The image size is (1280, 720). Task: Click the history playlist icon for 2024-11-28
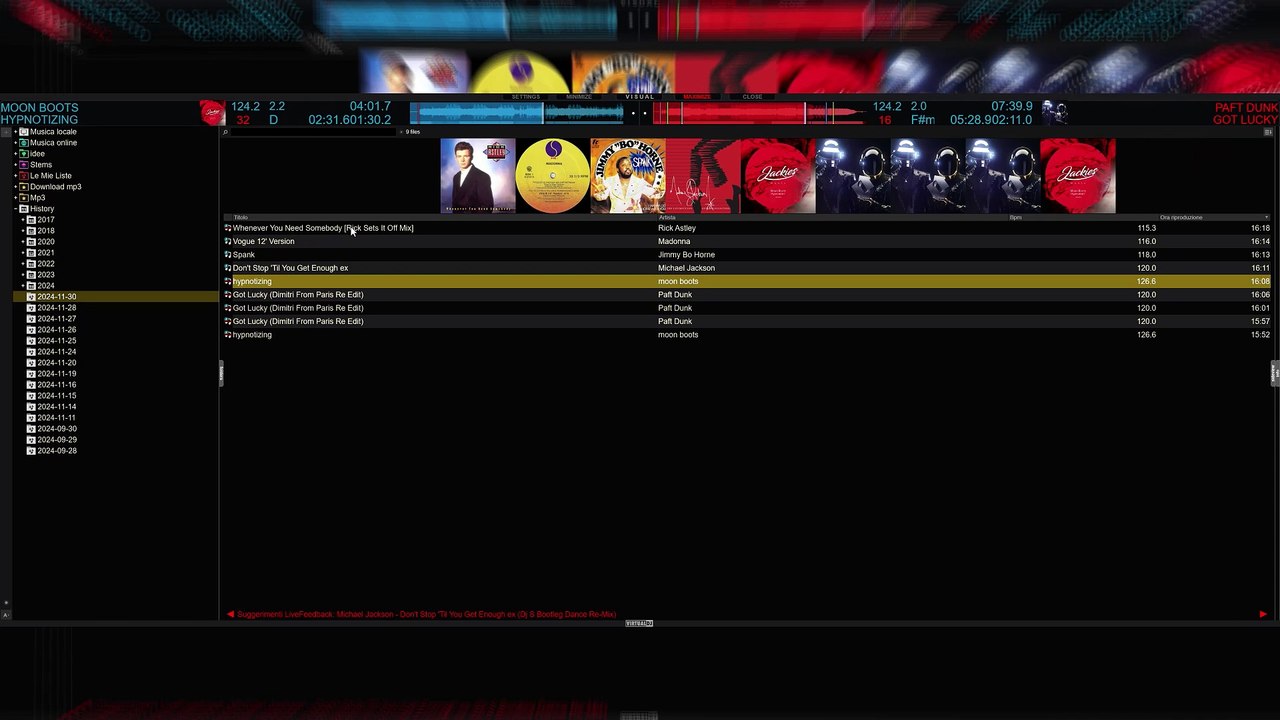coord(32,308)
